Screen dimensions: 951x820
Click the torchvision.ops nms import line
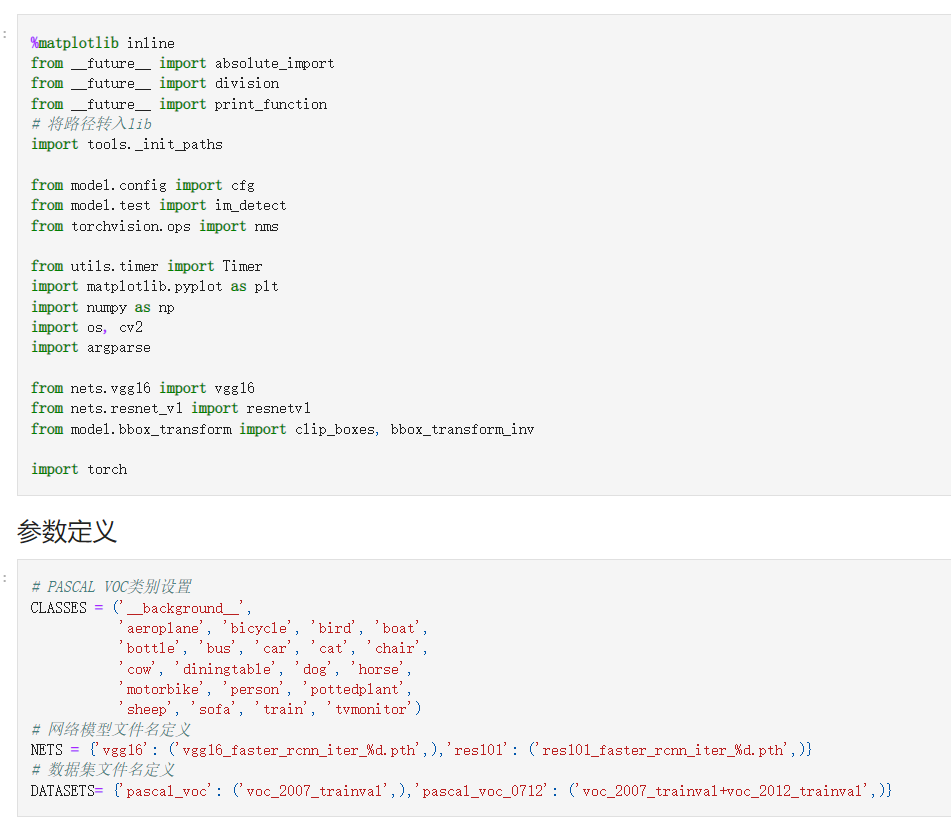coord(154,226)
